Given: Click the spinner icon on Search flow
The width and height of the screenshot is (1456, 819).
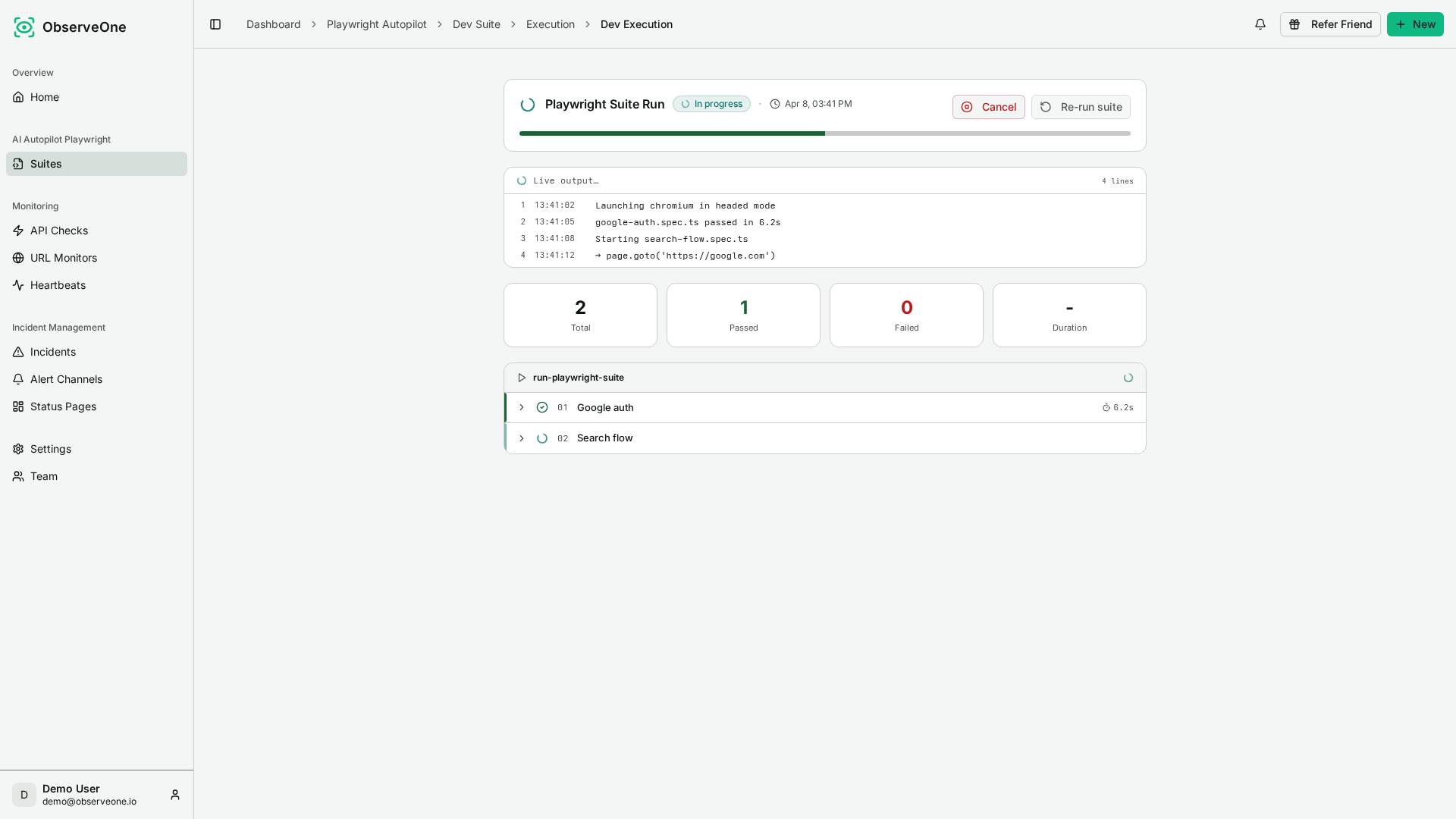Looking at the screenshot, I should click(x=542, y=438).
